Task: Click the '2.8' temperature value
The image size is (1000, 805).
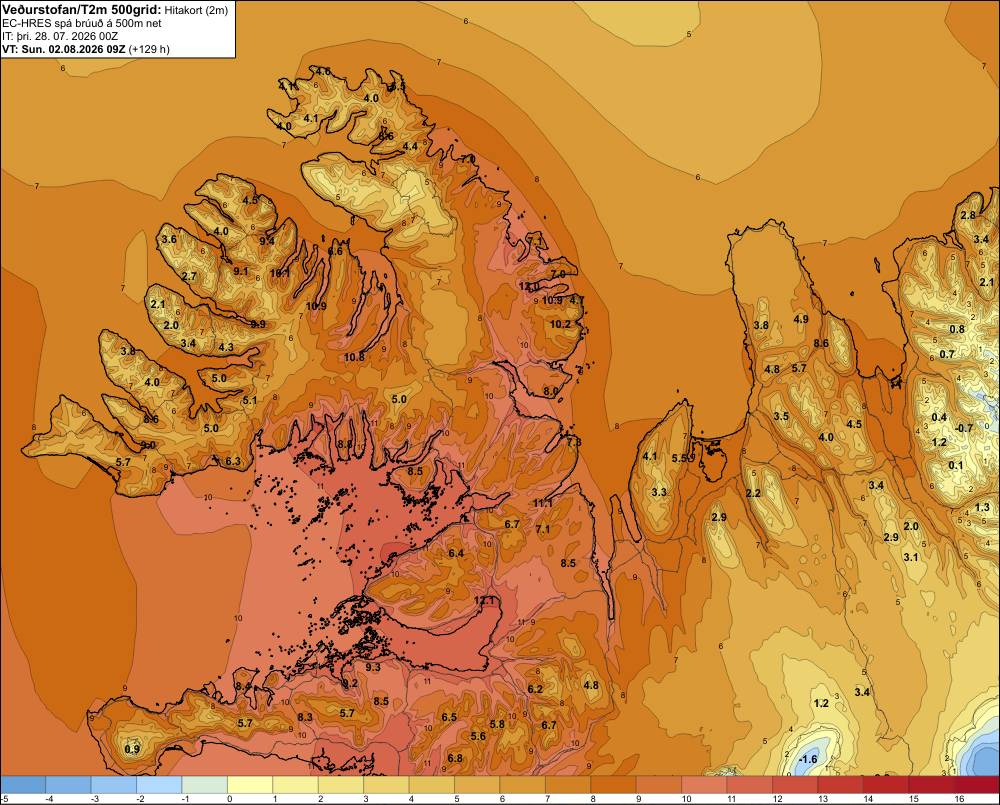Action: pos(968,215)
